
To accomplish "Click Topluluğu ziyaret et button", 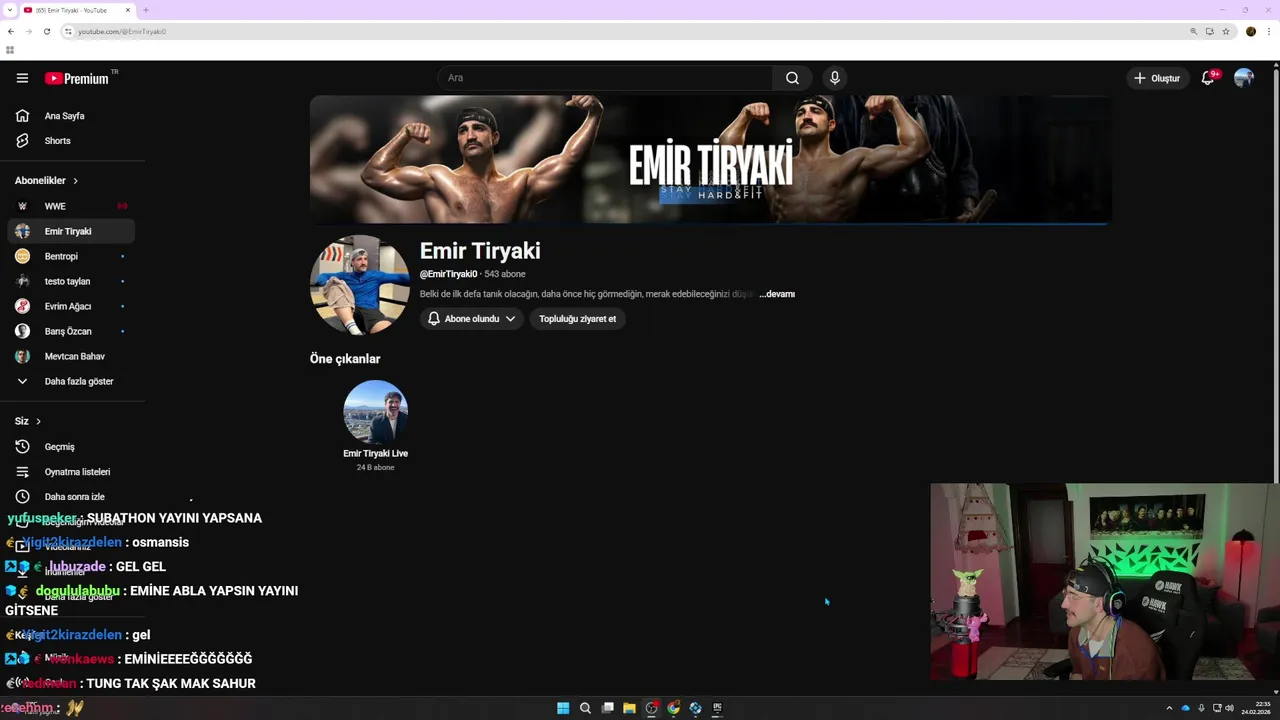I will [x=577, y=319].
